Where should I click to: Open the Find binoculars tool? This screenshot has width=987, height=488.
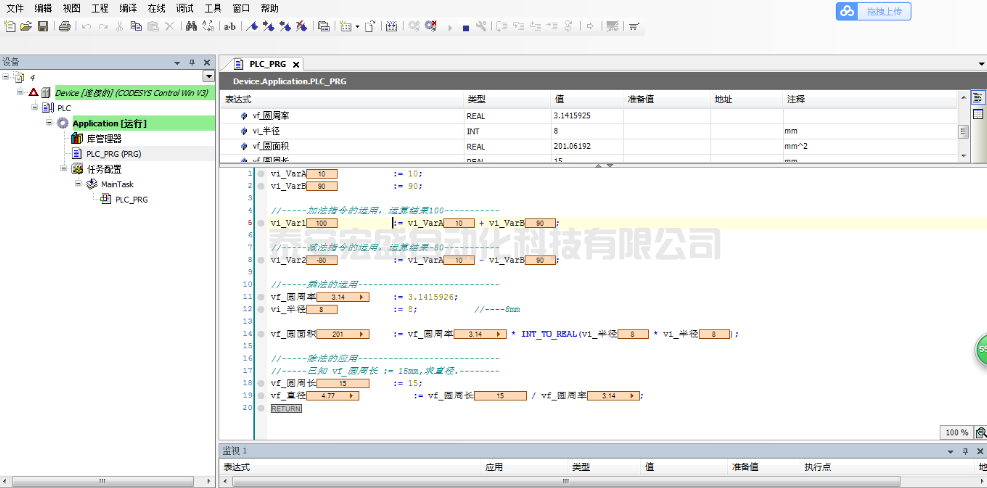[x=192, y=26]
